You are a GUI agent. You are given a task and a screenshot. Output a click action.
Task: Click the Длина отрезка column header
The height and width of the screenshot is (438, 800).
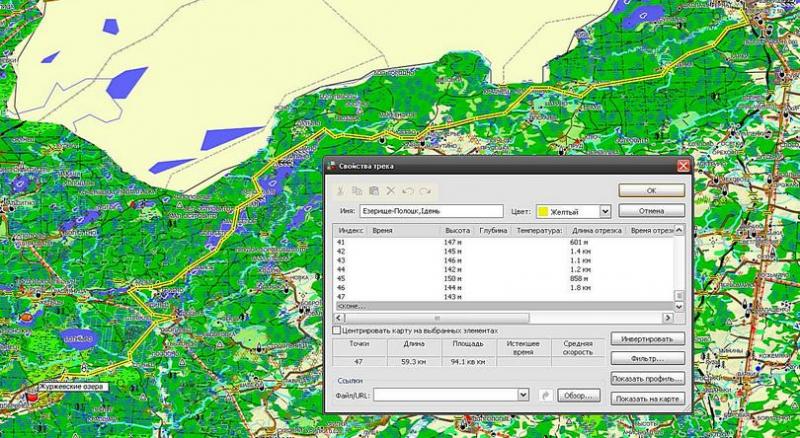tap(596, 231)
